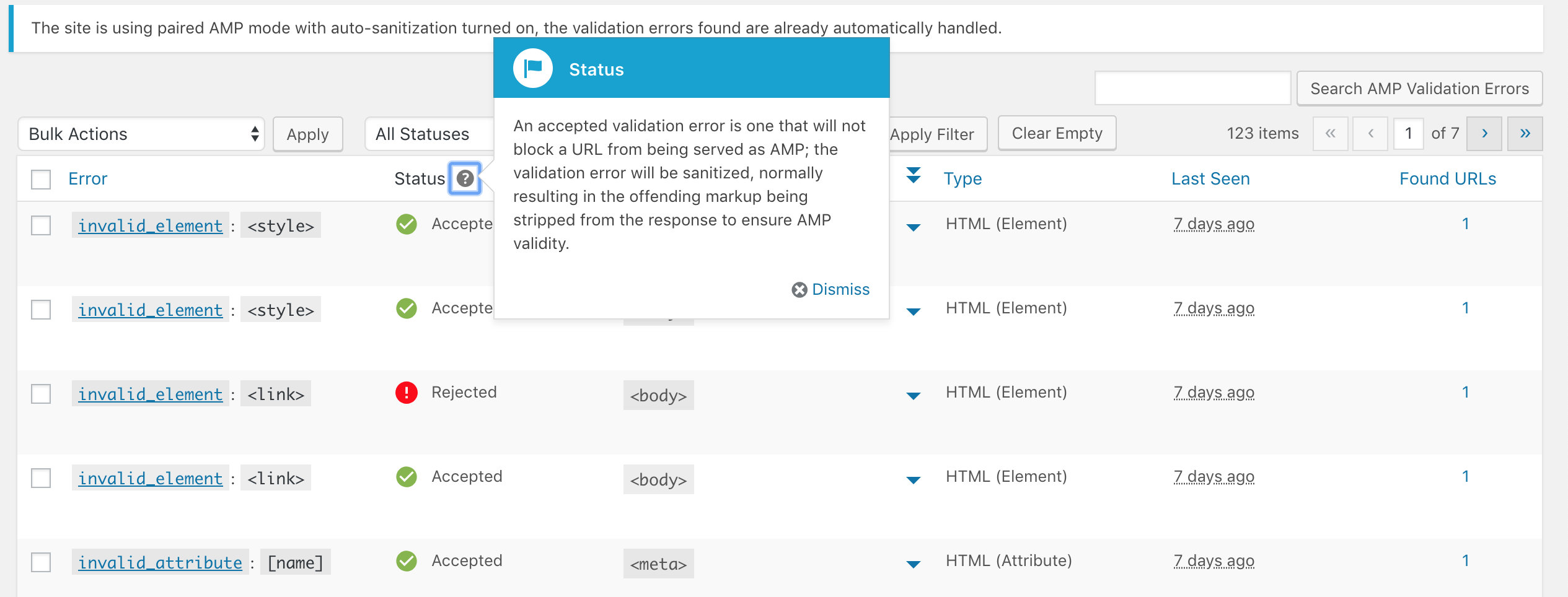Expand all details with header double arrow
The height and width of the screenshot is (597, 1568).
(913, 176)
